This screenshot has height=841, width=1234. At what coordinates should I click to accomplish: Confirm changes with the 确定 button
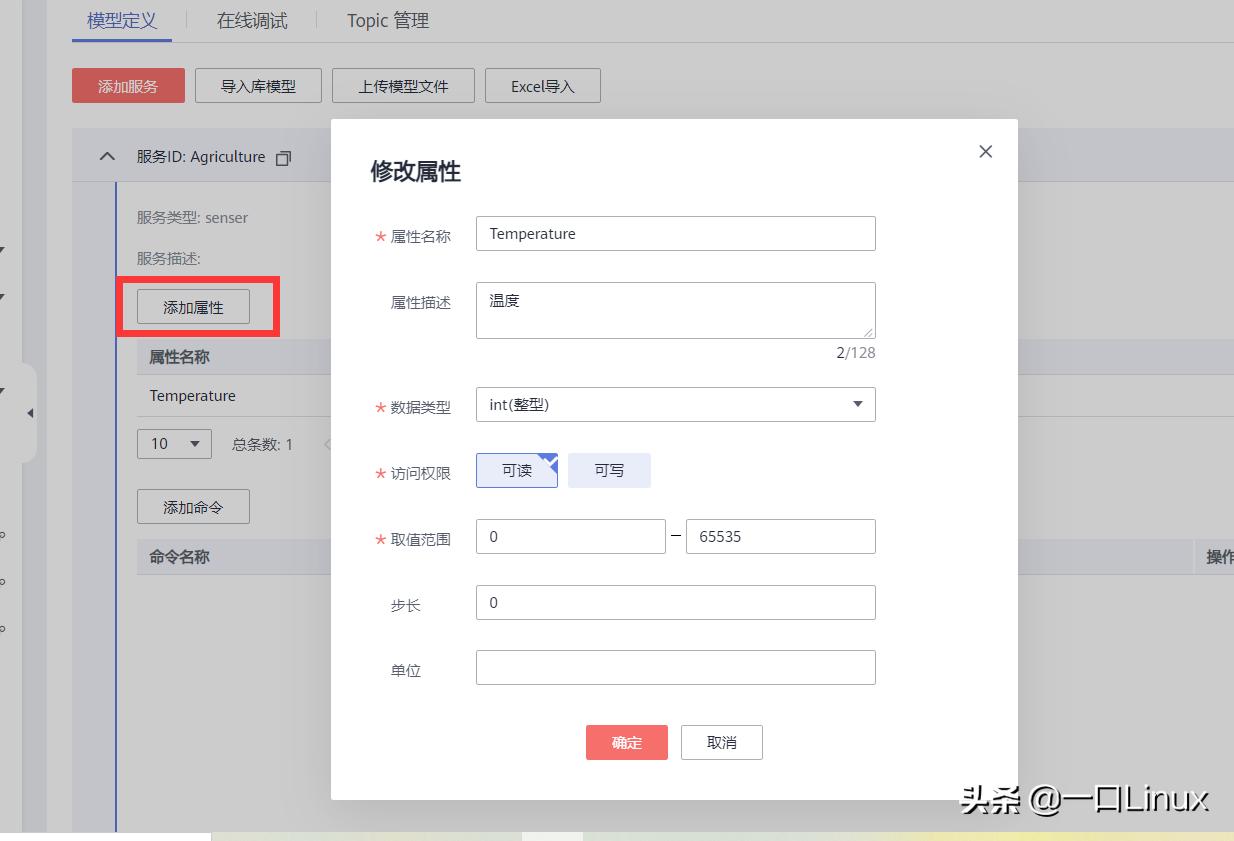coord(627,742)
